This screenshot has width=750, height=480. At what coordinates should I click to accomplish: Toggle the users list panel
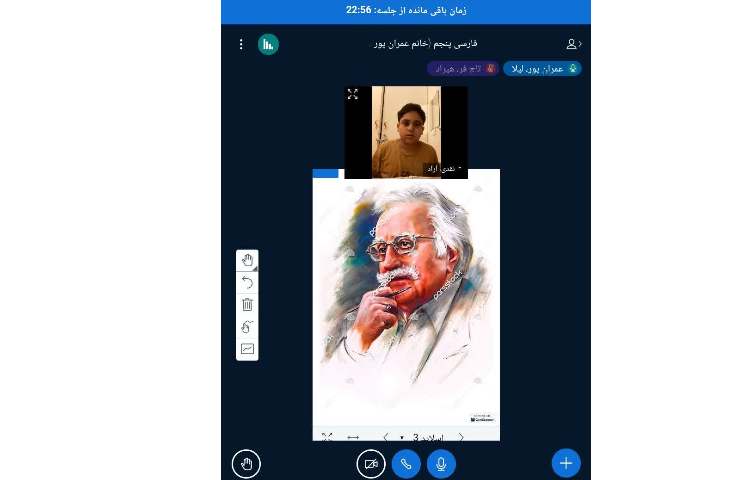[573, 44]
